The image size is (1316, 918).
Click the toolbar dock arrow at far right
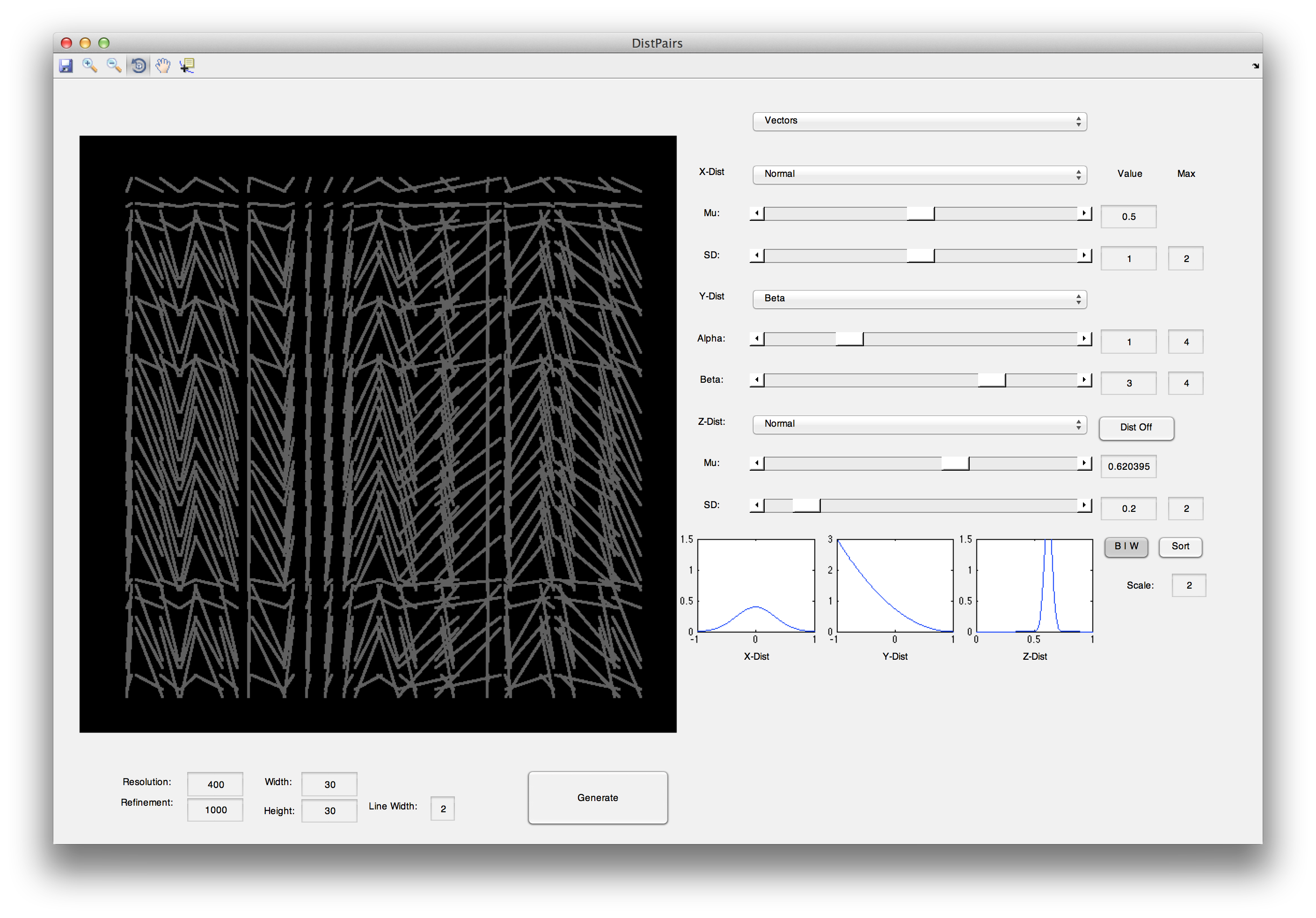pos(1255,66)
